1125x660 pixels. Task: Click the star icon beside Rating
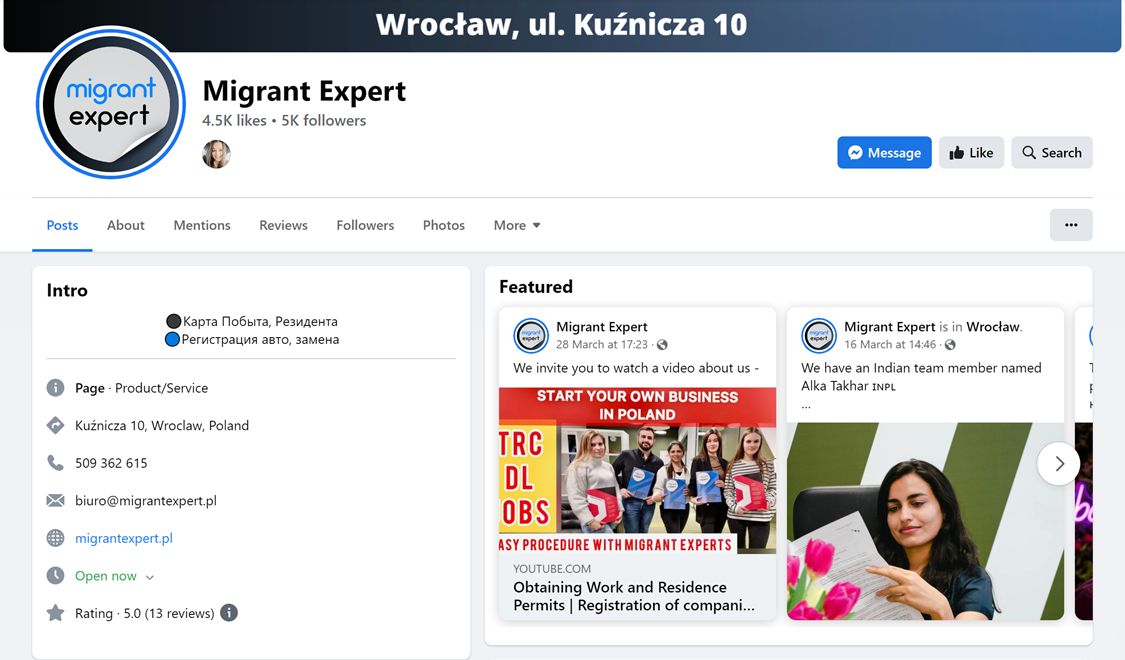pyautogui.click(x=55, y=613)
